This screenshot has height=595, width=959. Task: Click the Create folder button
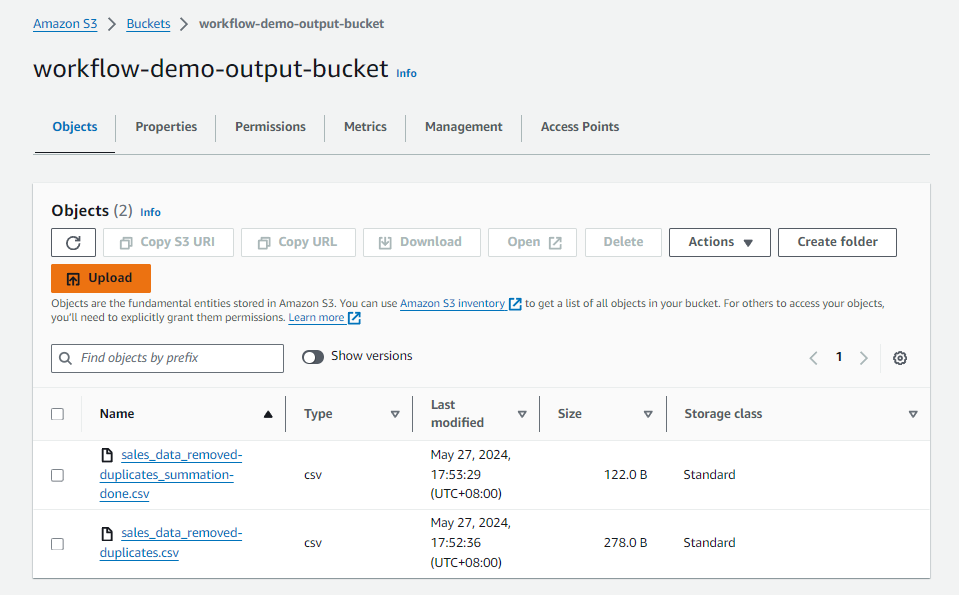pos(837,242)
